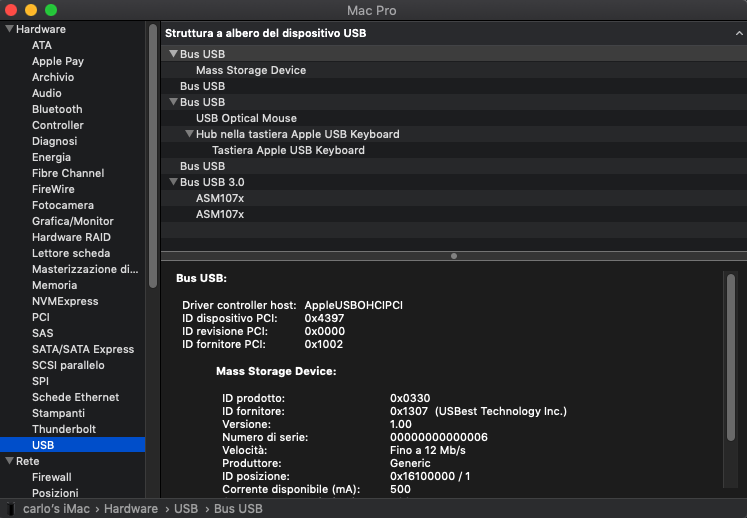Screen dimensions: 747x518
Task: Select Masterizzazione di... in the sidebar
Action: (x=85, y=269)
